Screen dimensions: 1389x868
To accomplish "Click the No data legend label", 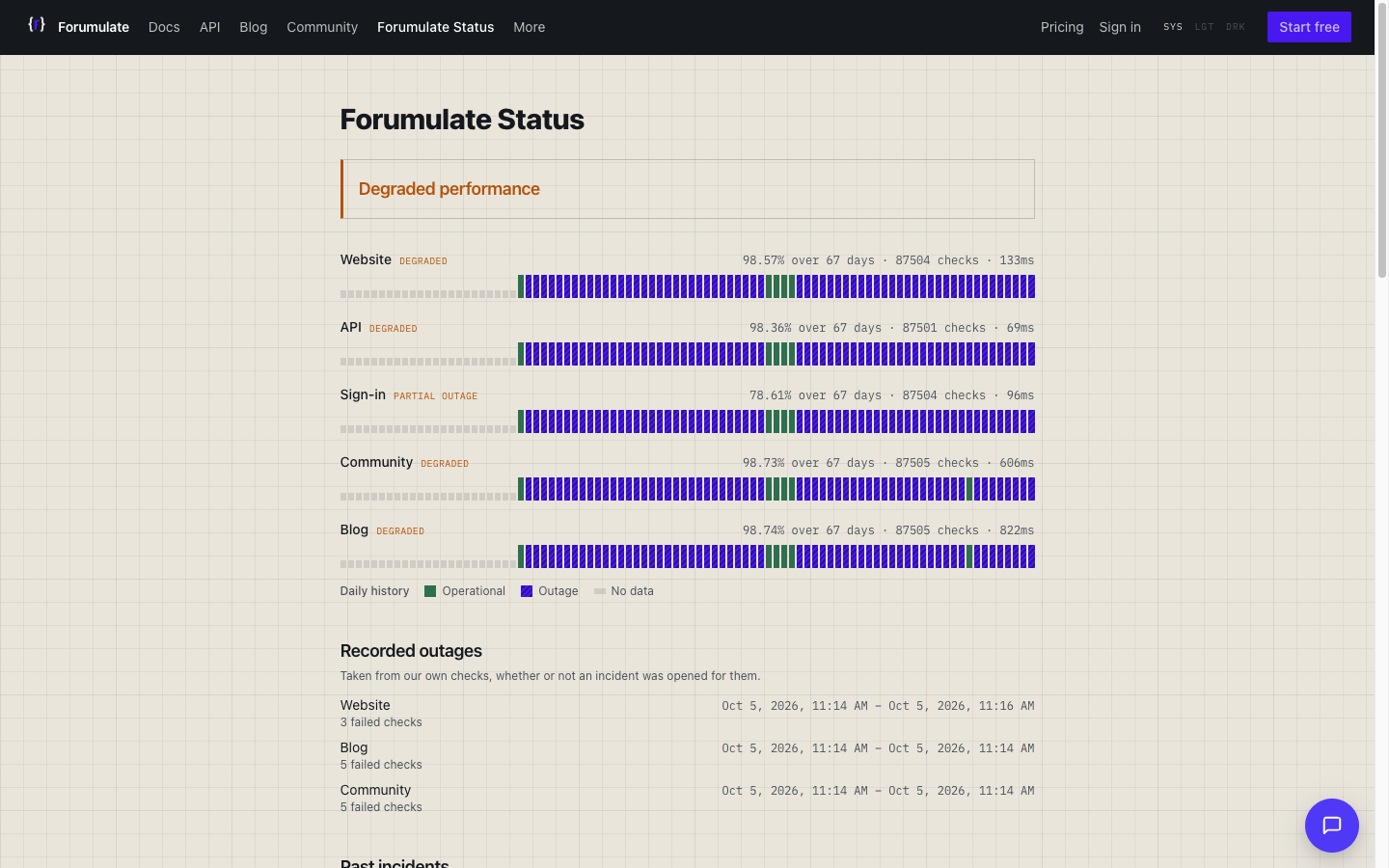I will 632,591.
